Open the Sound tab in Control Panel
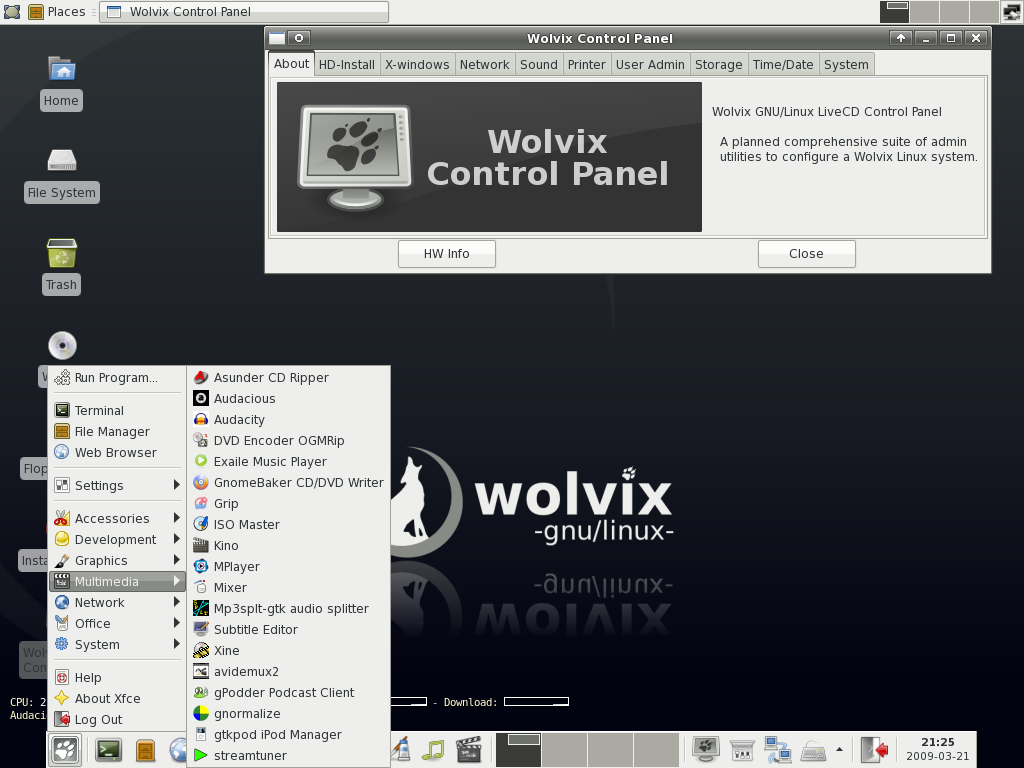 pyautogui.click(x=539, y=65)
